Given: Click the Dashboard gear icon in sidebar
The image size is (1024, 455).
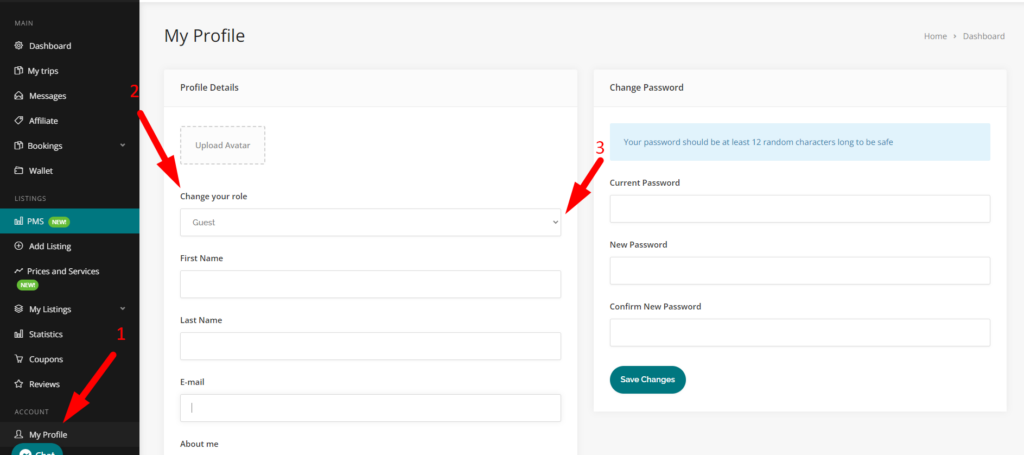Looking at the screenshot, I should [19, 46].
